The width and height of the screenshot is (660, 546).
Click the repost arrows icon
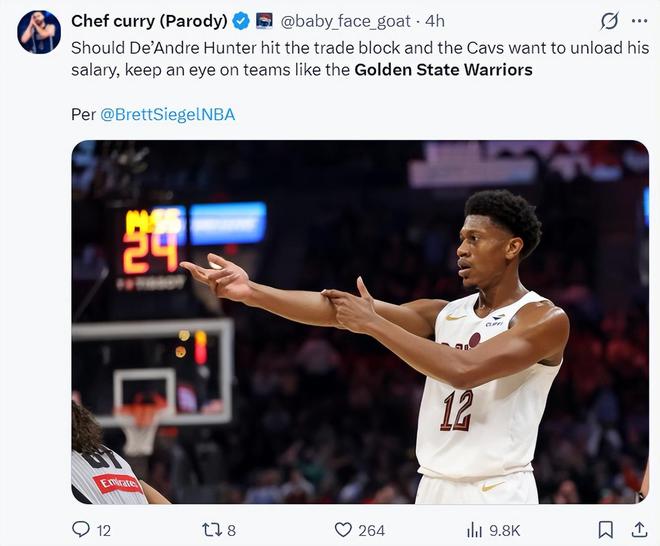212,530
